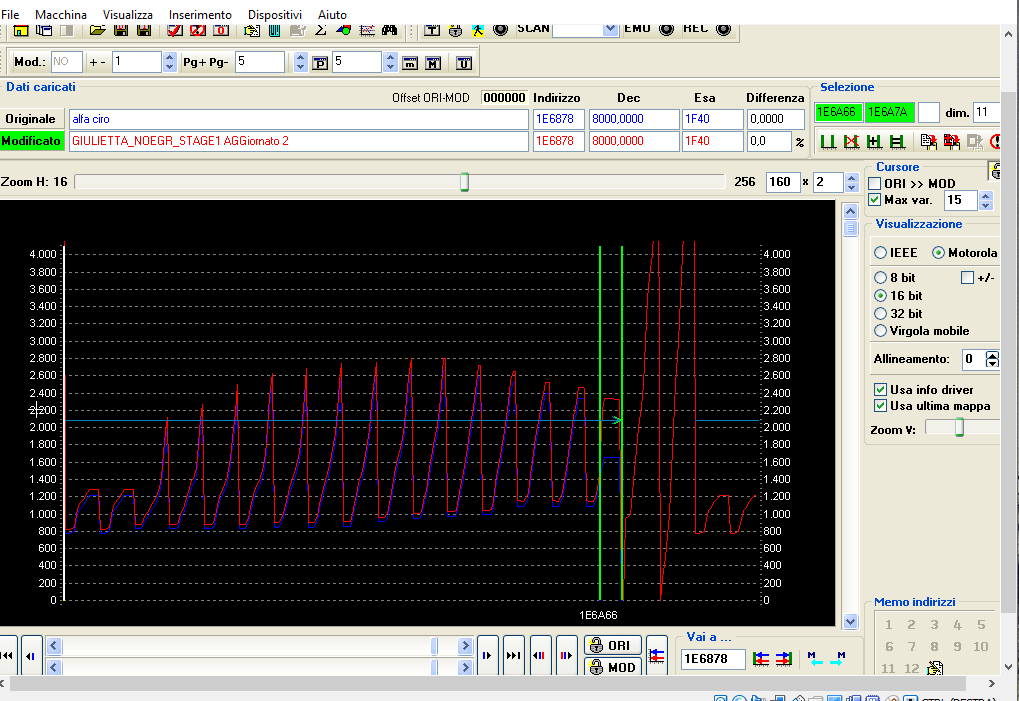This screenshot has width=1019, height=701.
Task: Open the Macchina menu
Action: [x=61, y=15]
